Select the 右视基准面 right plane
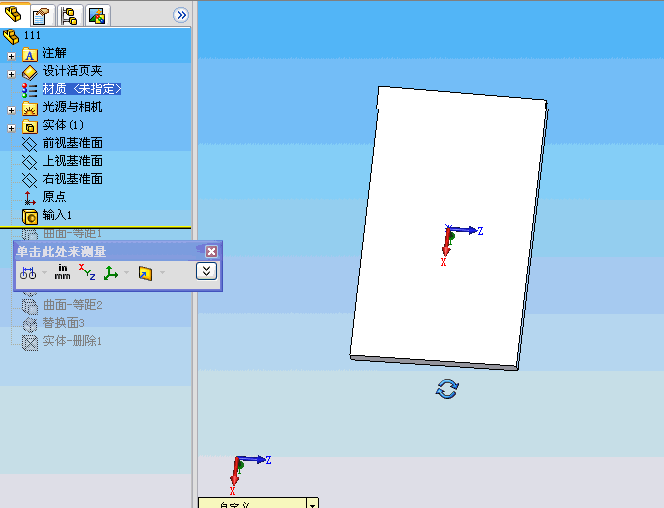664x508 pixels. [x=72, y=179]
